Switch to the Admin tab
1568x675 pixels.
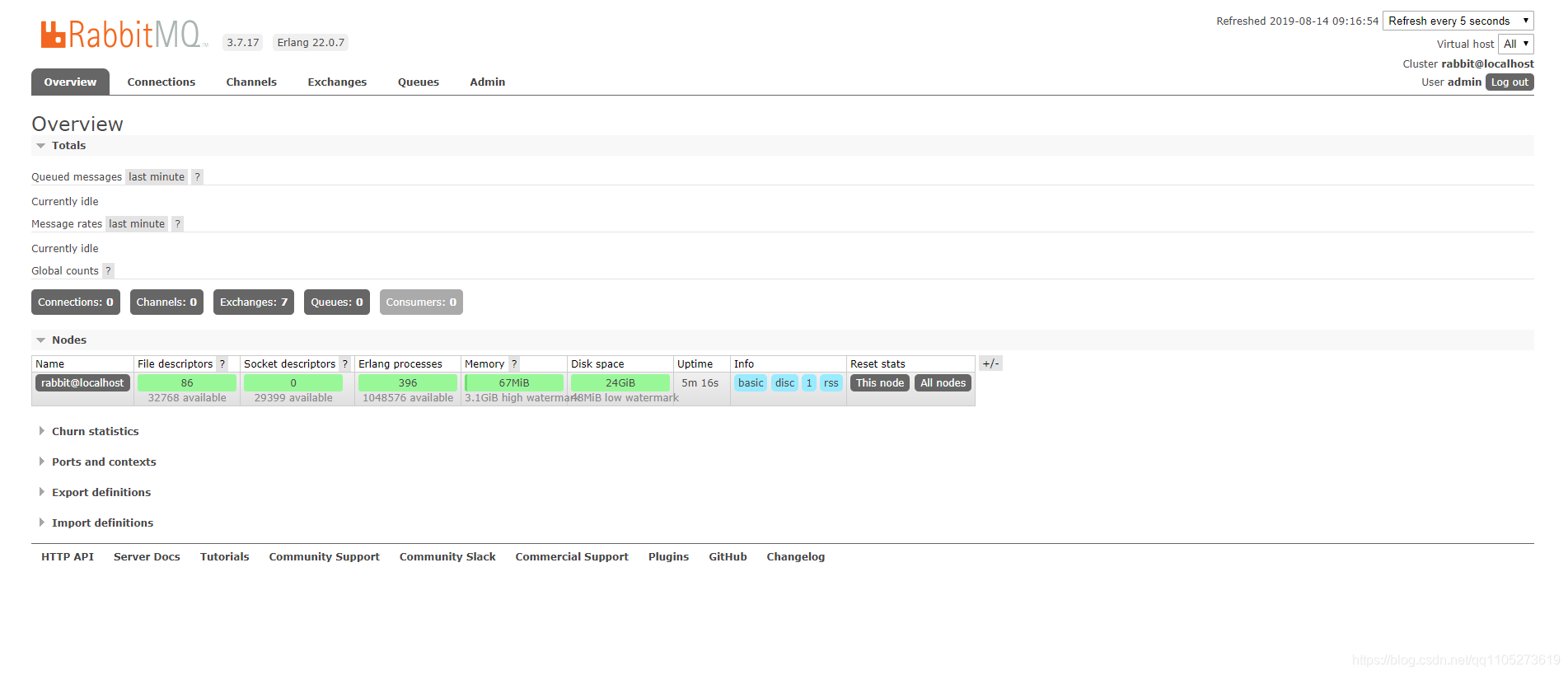488,82
